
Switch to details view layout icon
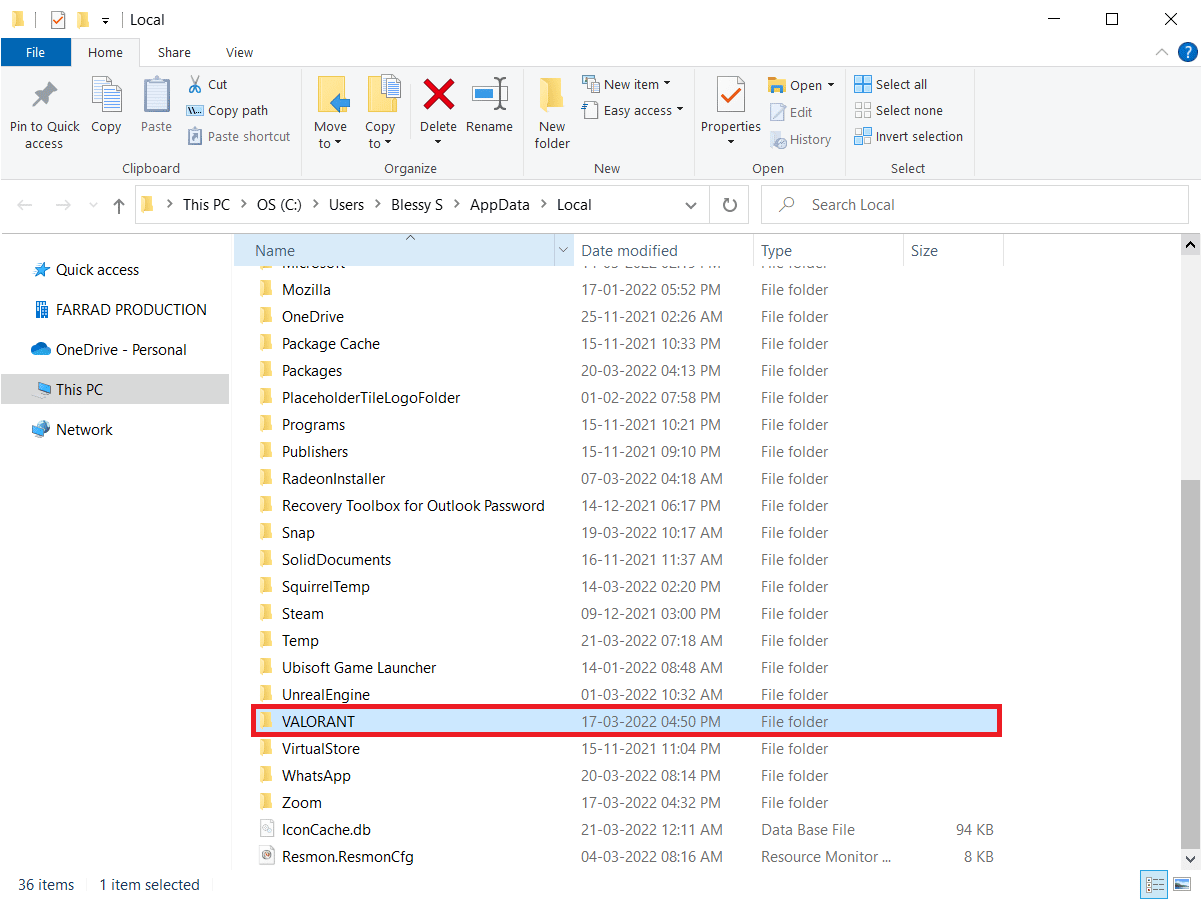click(1155, 884)
